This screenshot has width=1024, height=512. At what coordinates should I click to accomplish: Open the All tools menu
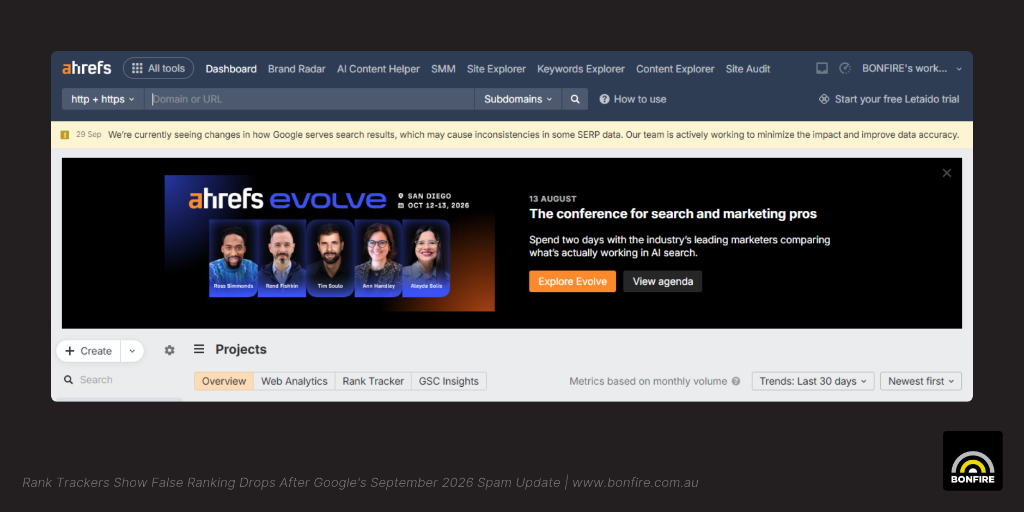click(x=158, y=68)
